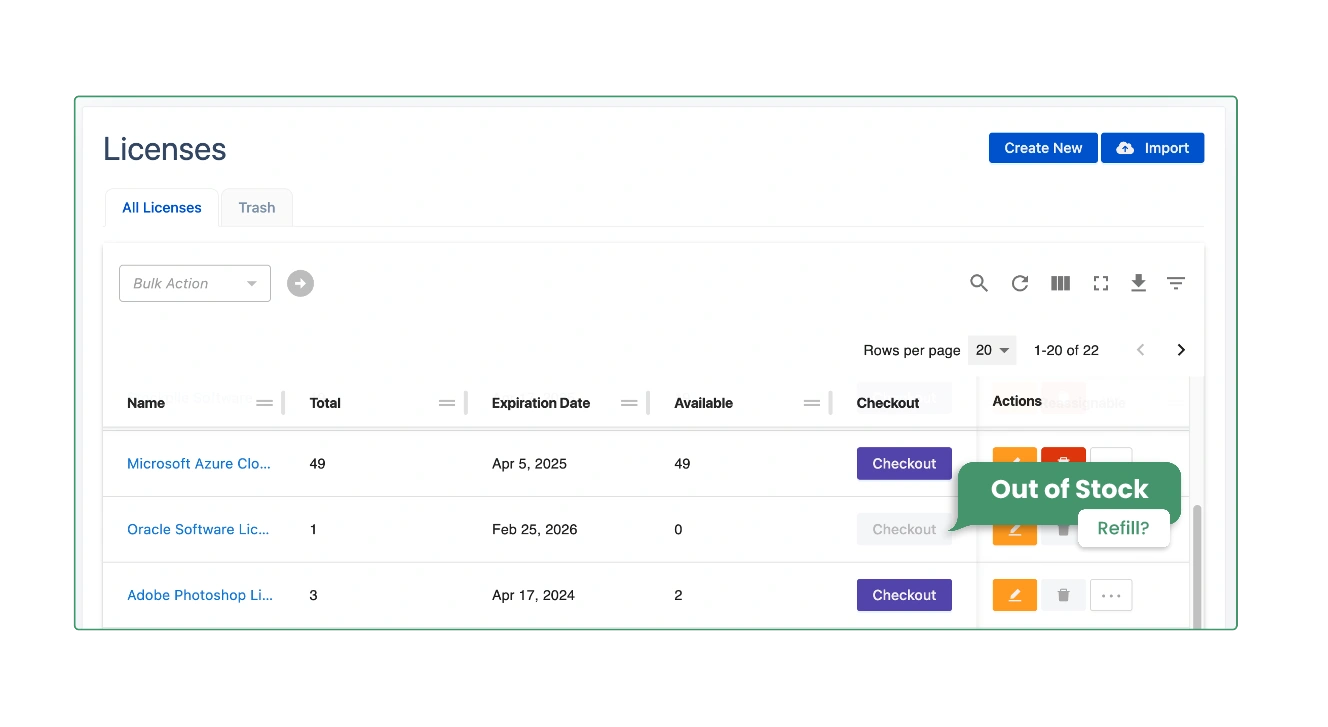Image resolution: width=1328 pixels, height=727 pixels.
Task: Open the Oracle Software license link
Action: tap(198, 530)
